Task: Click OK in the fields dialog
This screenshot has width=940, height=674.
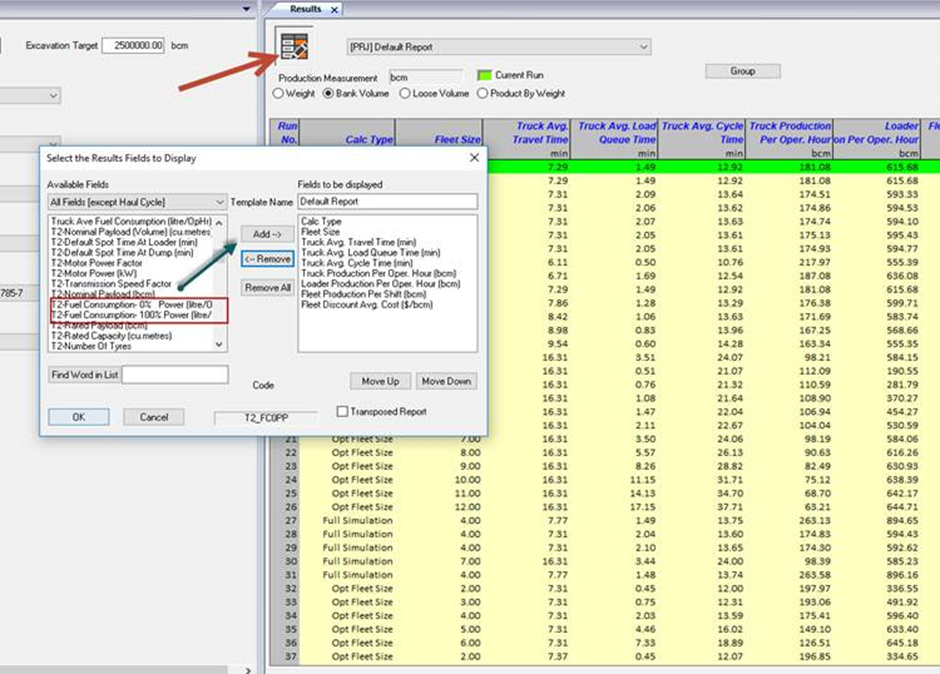Action: (79, 417)
